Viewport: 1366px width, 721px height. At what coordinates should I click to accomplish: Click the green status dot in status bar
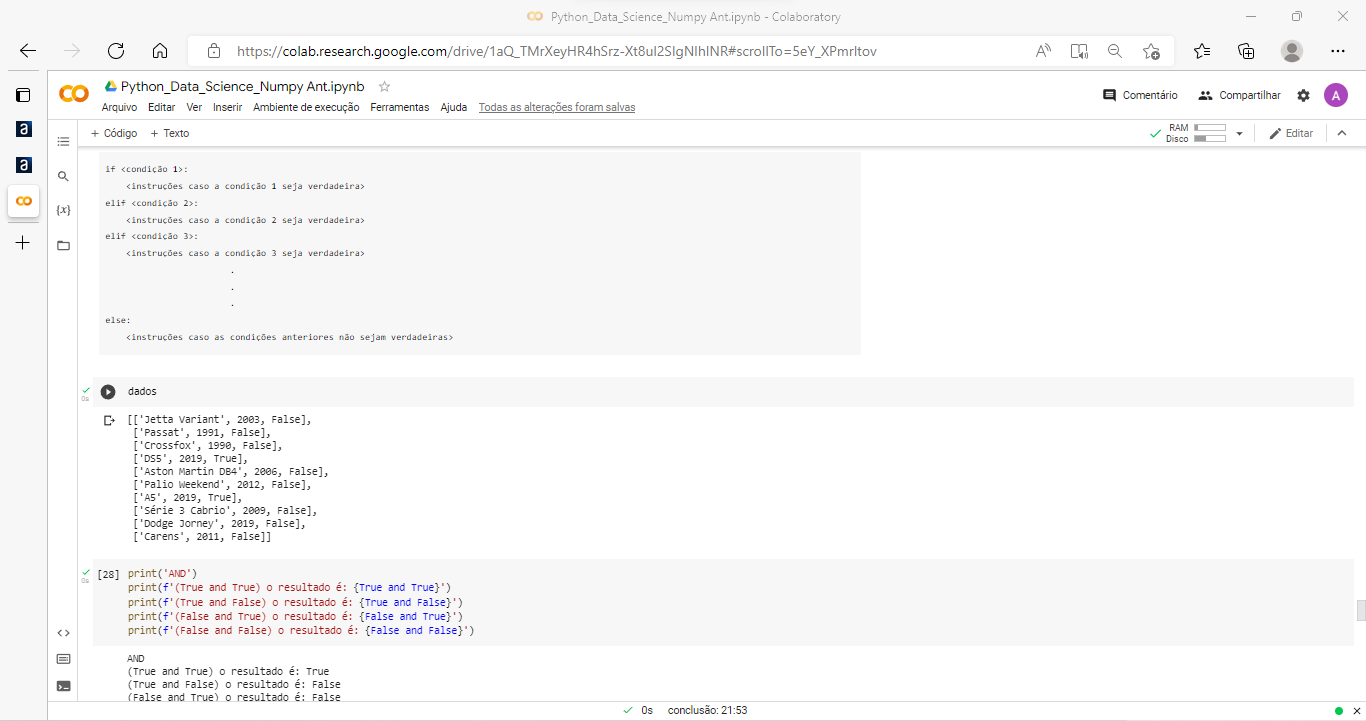pos(1338,711)
